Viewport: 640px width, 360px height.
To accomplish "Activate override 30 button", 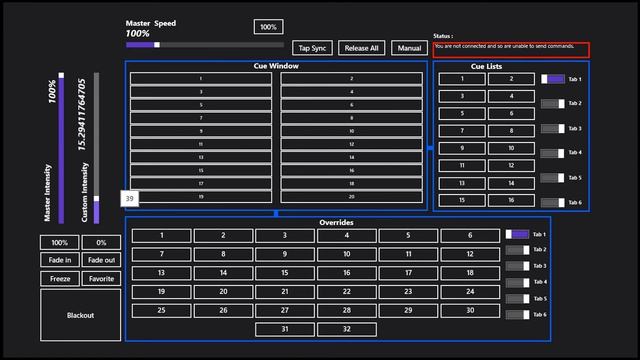I will click(470, 311).
